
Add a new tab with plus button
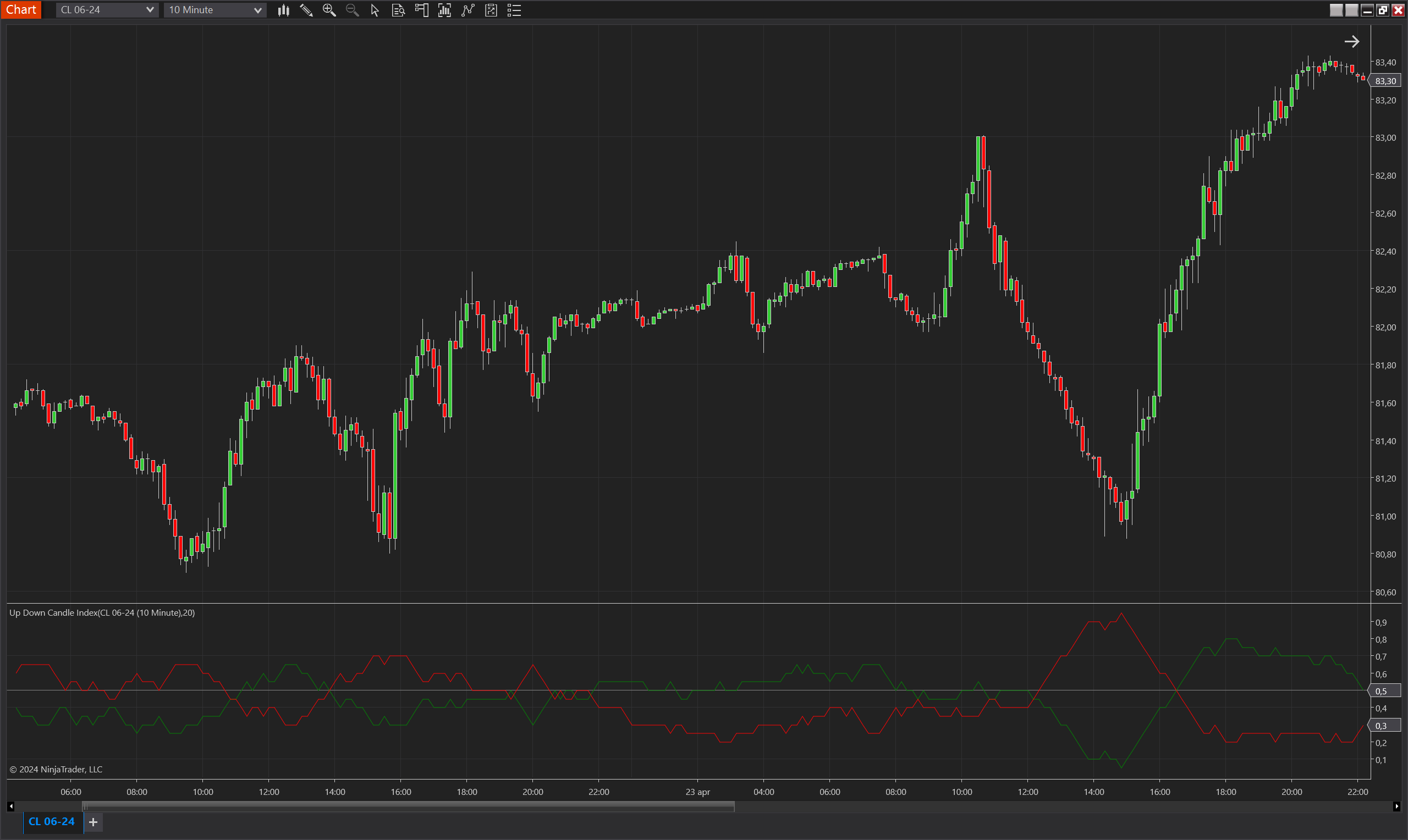click(94, 822)
